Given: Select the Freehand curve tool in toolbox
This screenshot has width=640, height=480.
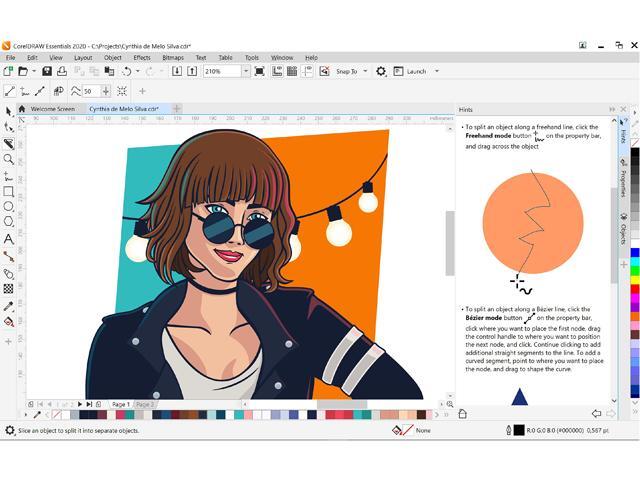Looking at the screenshot, I should pyautogui.click(x=8, y=176).
